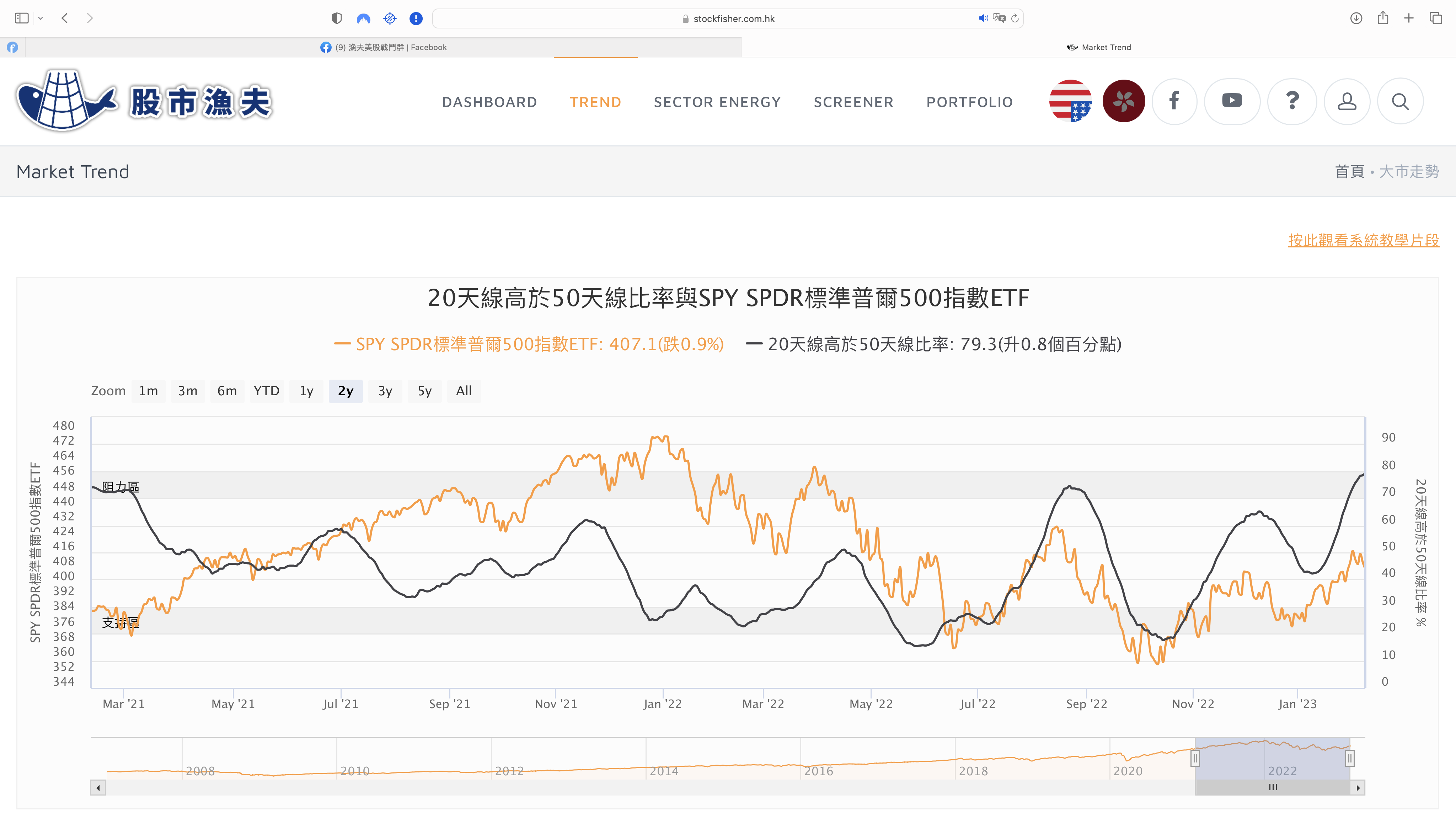This screenshot has width=1456, height=819.
Task: Show All chart history
Action: tap(464, 391)
